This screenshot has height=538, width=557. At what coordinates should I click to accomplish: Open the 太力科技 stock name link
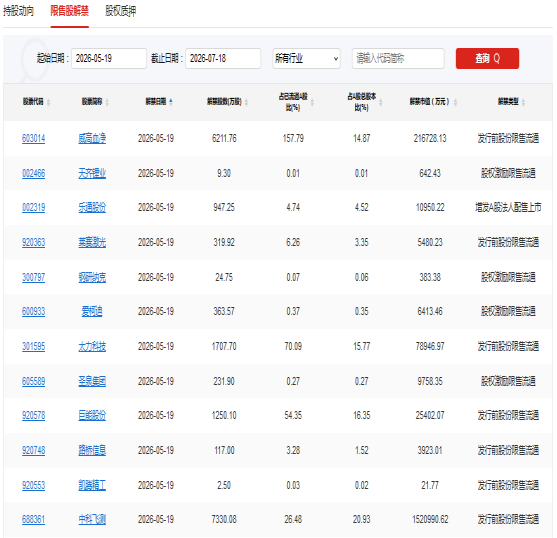tap(92, 346)
